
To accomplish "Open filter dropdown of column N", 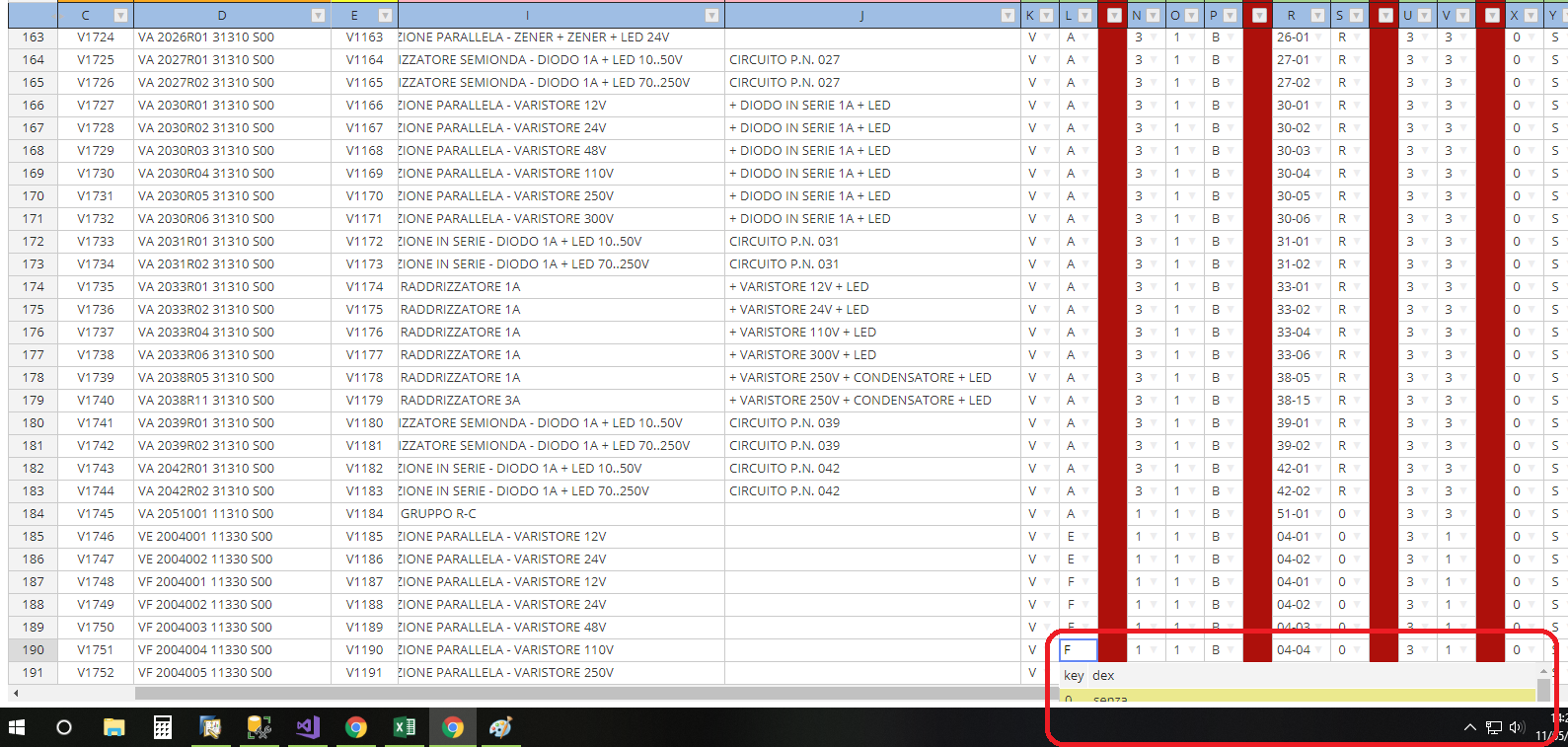I will [x=1153, y=15].
